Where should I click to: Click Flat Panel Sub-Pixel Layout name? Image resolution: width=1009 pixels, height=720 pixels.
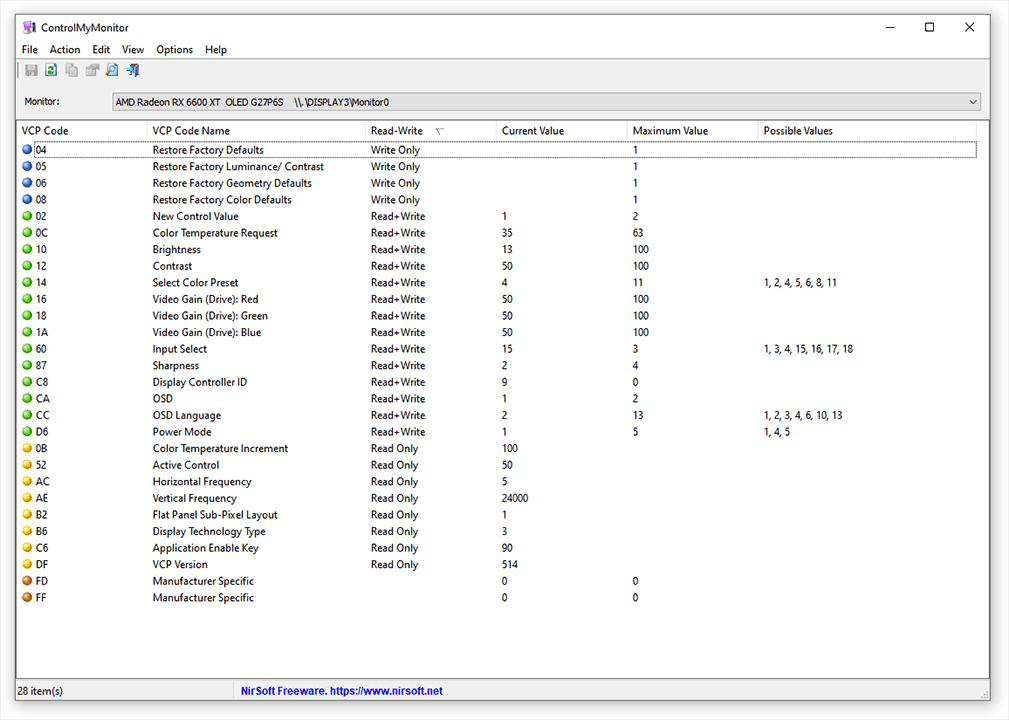click(x=215, y=515)
